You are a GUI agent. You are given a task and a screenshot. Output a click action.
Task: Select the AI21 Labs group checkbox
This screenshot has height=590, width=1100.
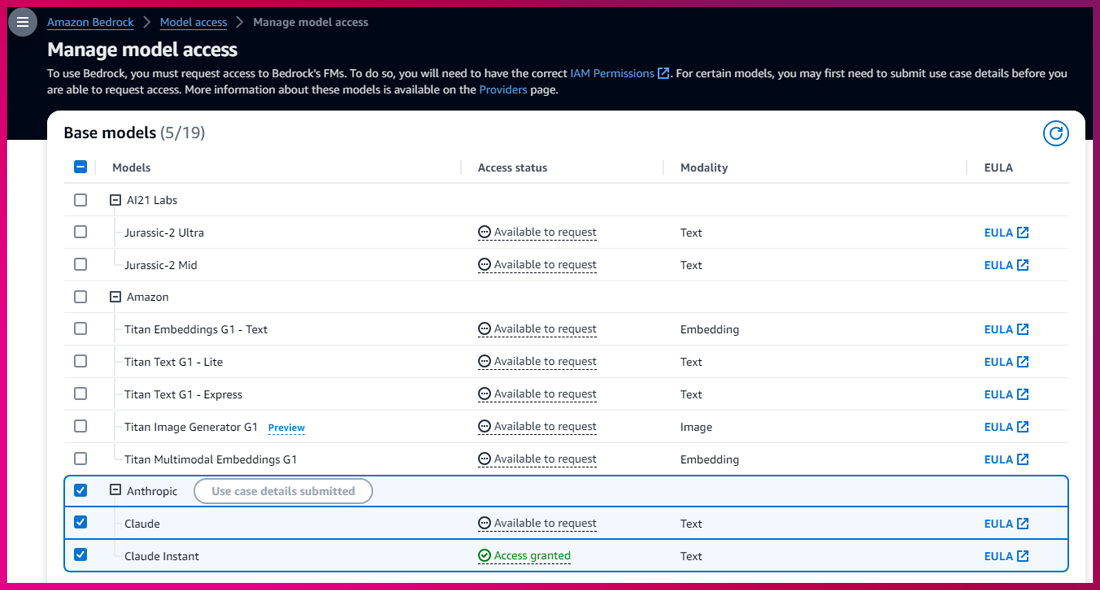point(81,200)
